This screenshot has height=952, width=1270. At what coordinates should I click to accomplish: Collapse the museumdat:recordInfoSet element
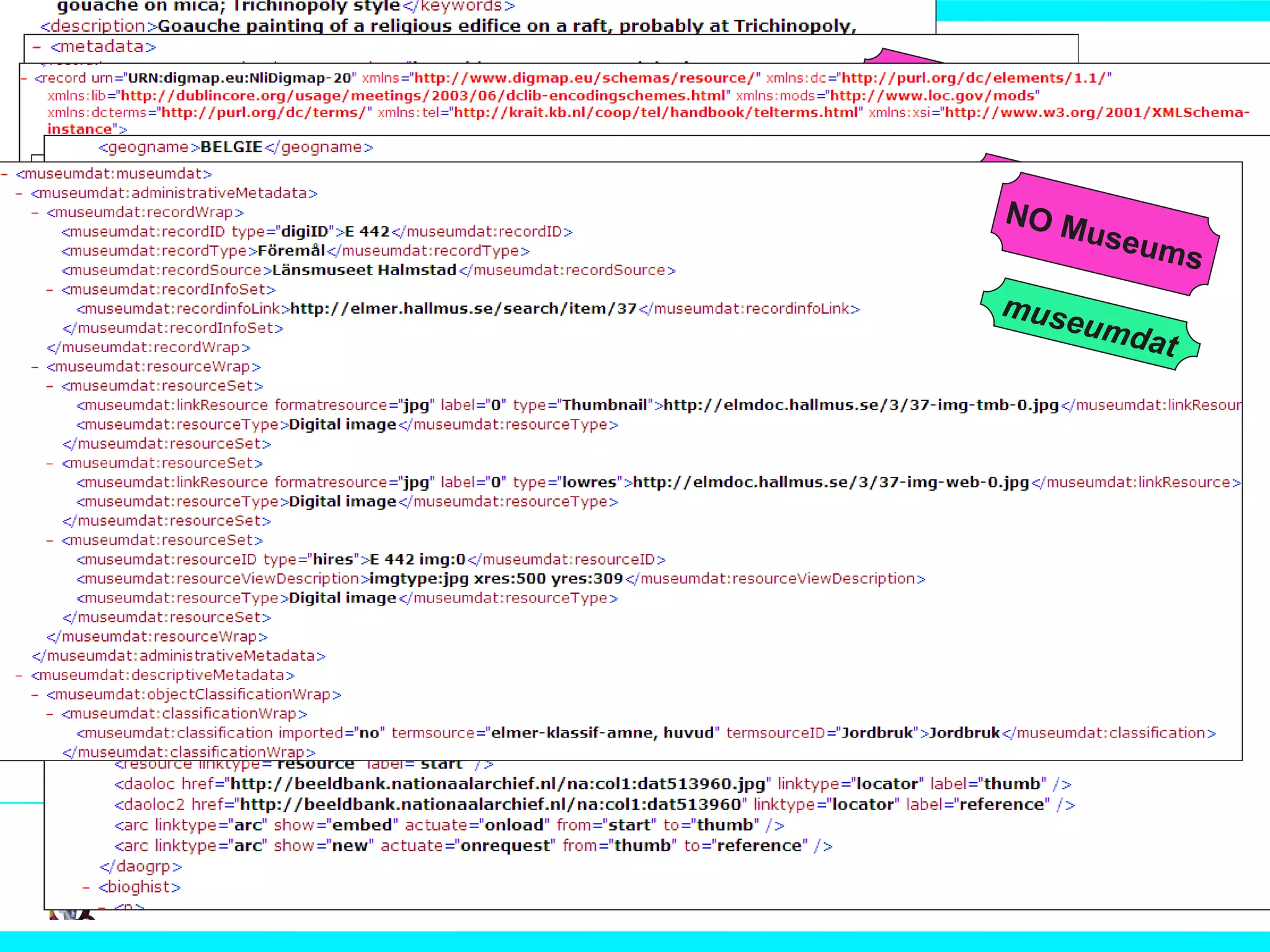click(x=50, y=289)
